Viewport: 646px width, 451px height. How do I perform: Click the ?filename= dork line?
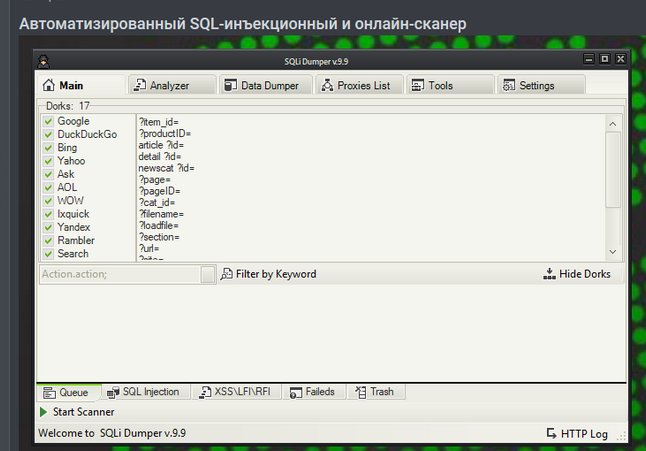click(x=161, y=214)
